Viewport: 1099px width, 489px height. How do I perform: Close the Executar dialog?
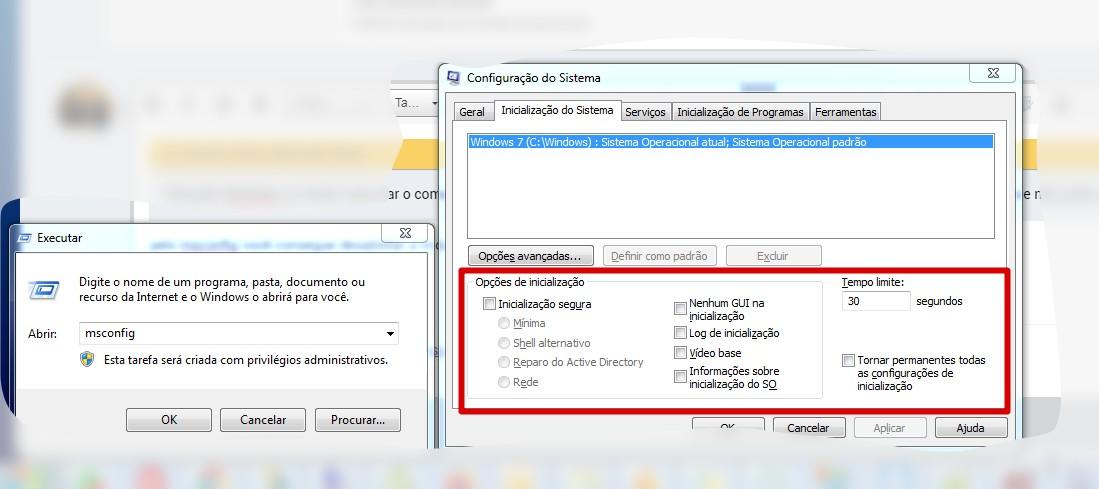point(405,233)
